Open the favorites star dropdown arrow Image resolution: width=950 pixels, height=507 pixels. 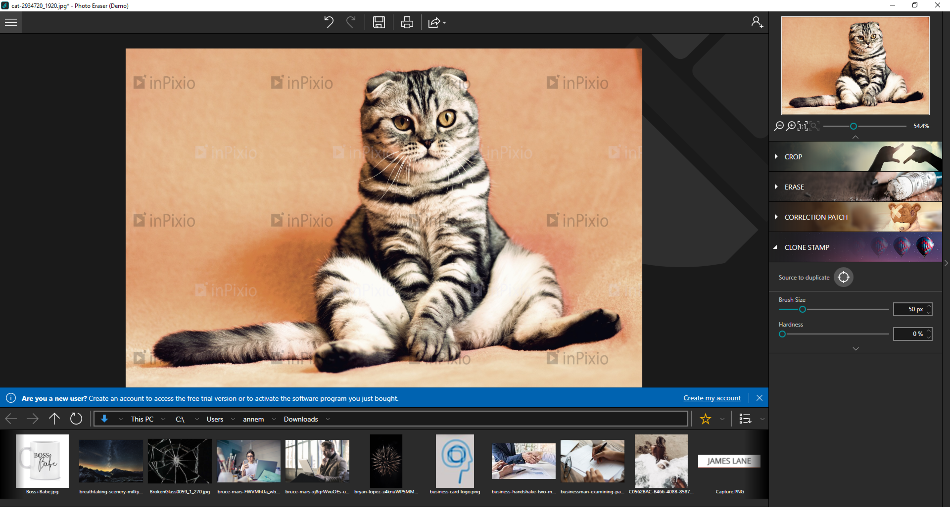(722, 419)
